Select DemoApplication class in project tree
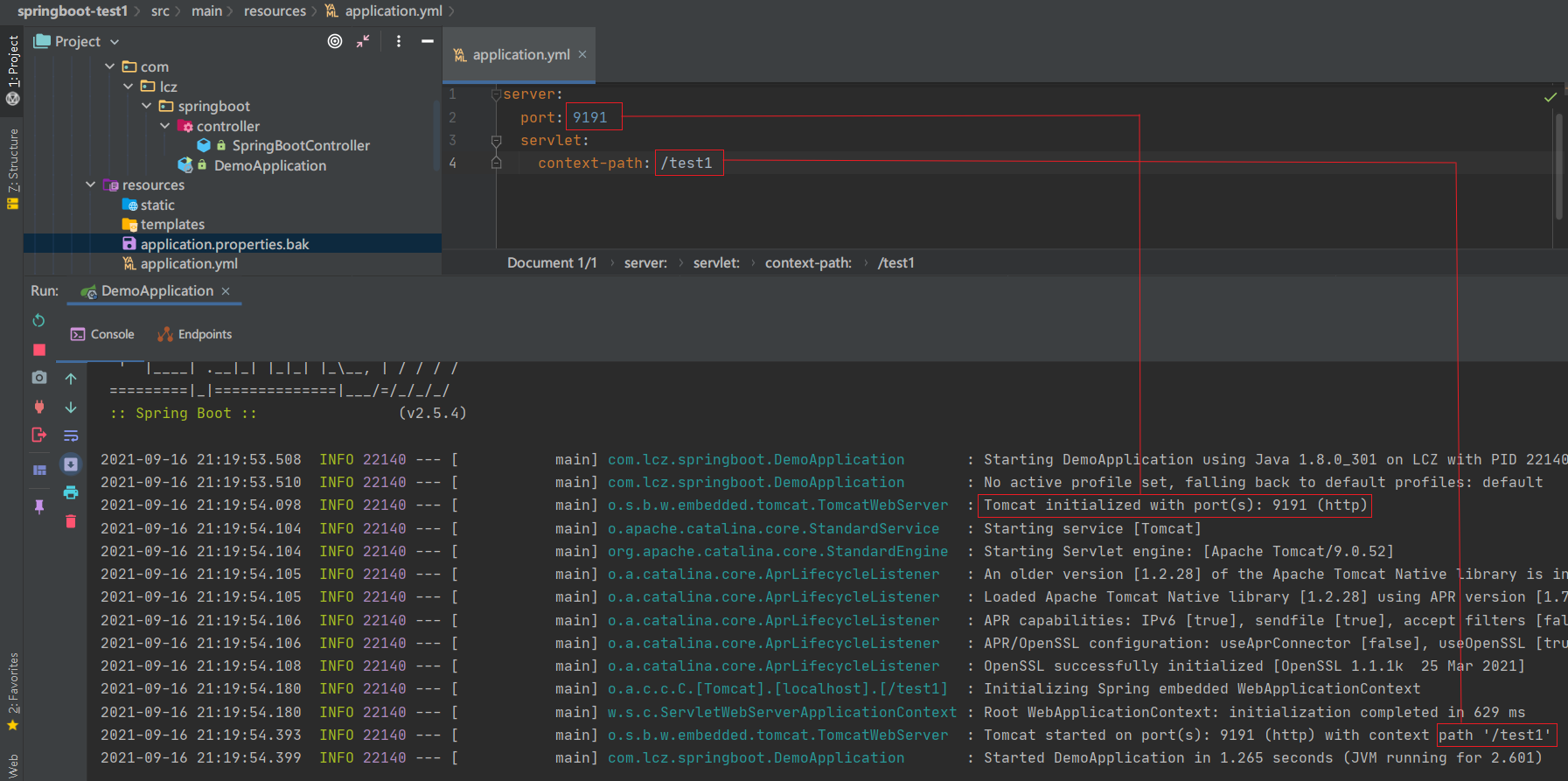 (270, 165)
